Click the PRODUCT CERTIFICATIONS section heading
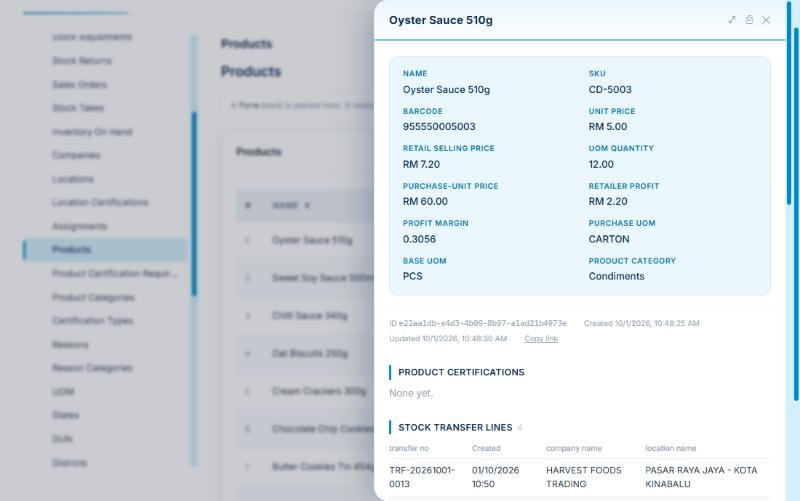This screenshot has width=800, height=501. pyautogui.click(x=461, y=372)
